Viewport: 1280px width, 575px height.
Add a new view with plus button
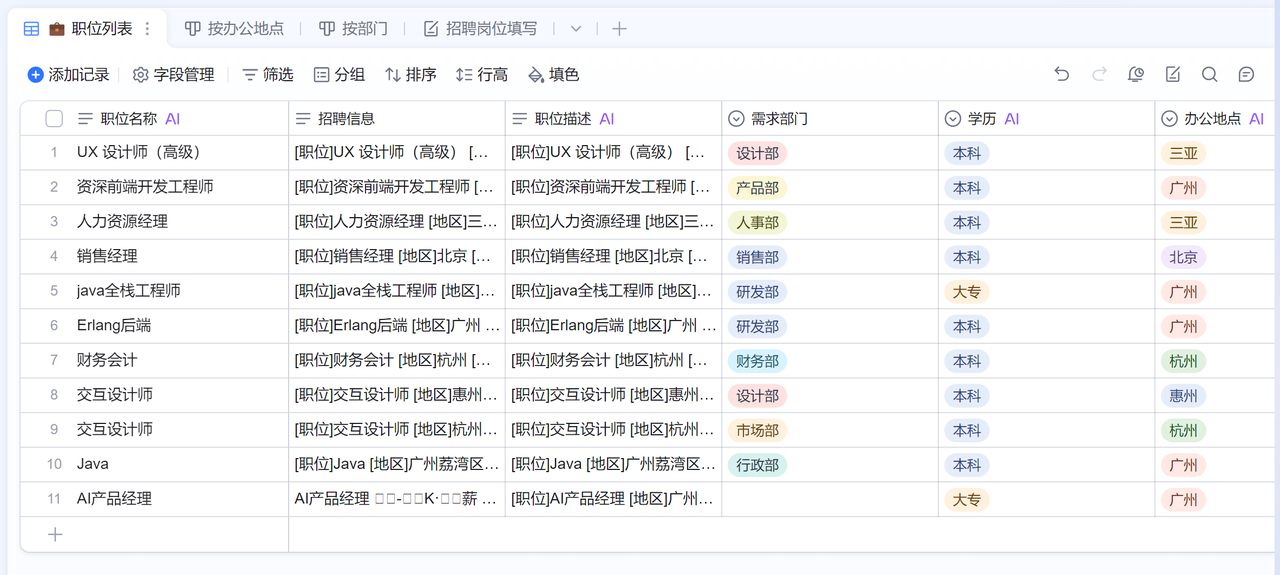tap(619, 29)
